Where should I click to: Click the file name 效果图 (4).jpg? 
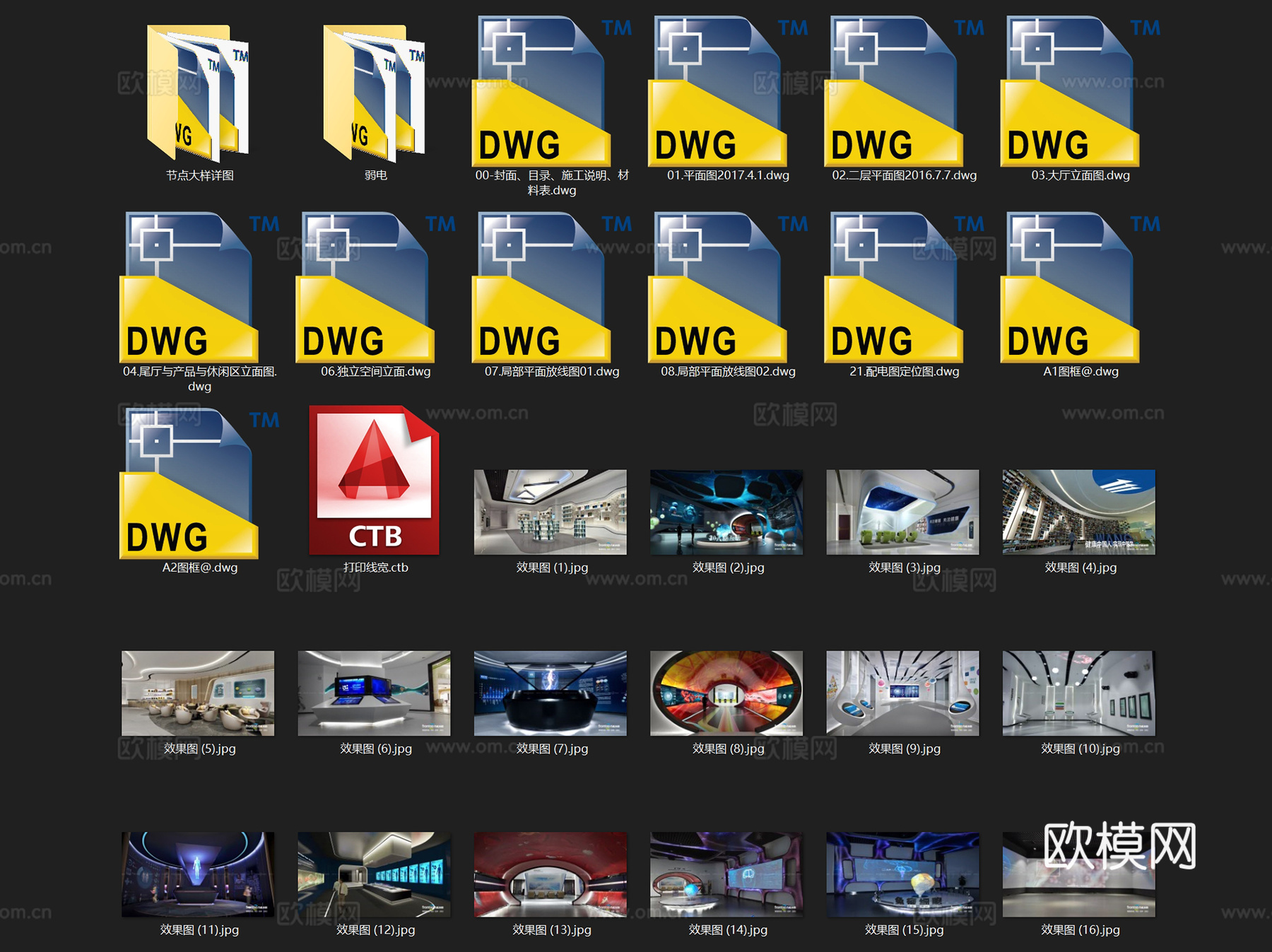click(x=1080, y=568)
